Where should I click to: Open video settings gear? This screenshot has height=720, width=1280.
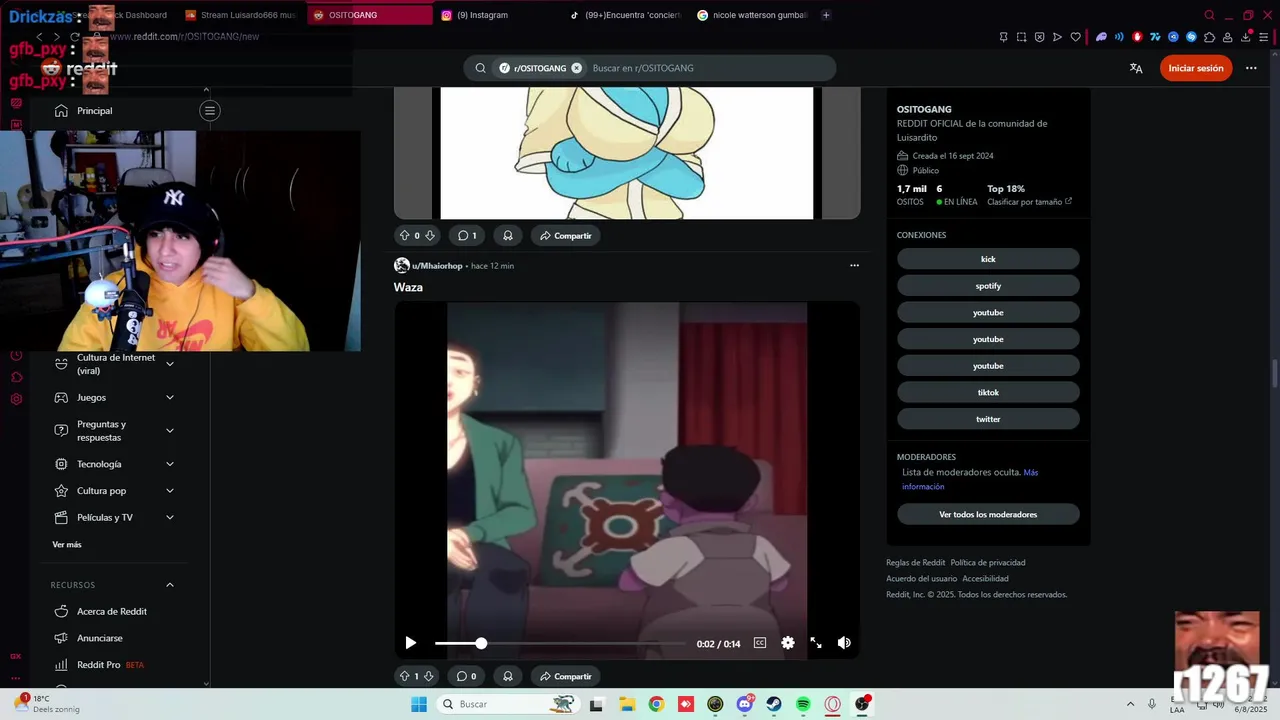click(788, 643)
